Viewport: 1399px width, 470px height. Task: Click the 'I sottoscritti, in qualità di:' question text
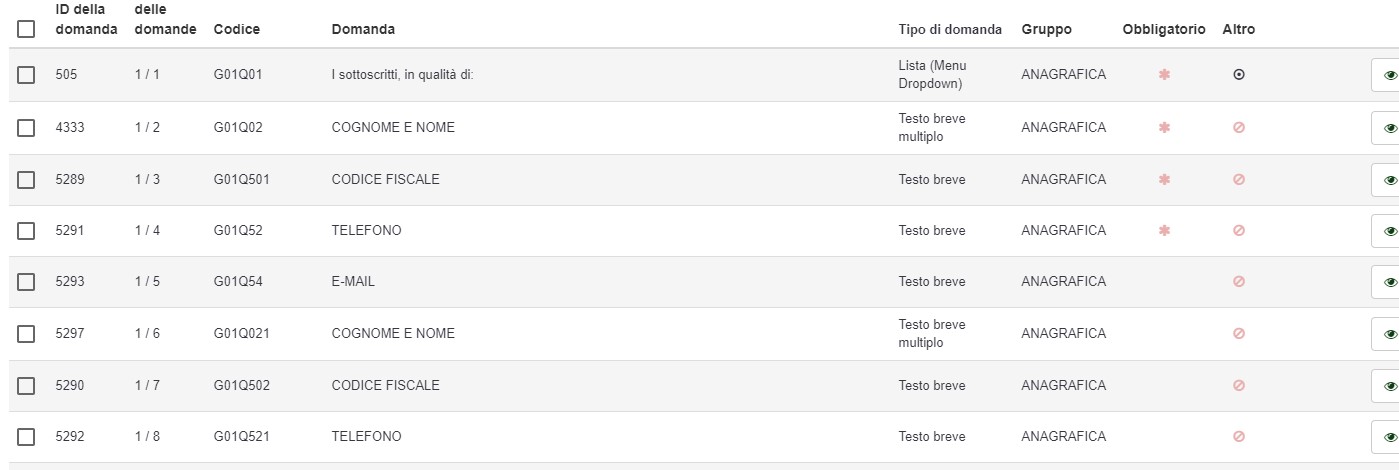click(x=402, y=75)
